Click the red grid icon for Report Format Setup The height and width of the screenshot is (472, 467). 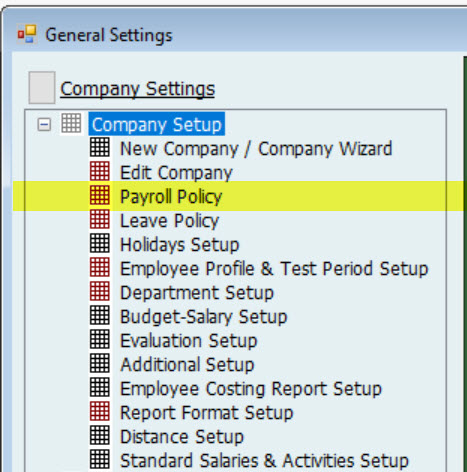click(100, 411)
